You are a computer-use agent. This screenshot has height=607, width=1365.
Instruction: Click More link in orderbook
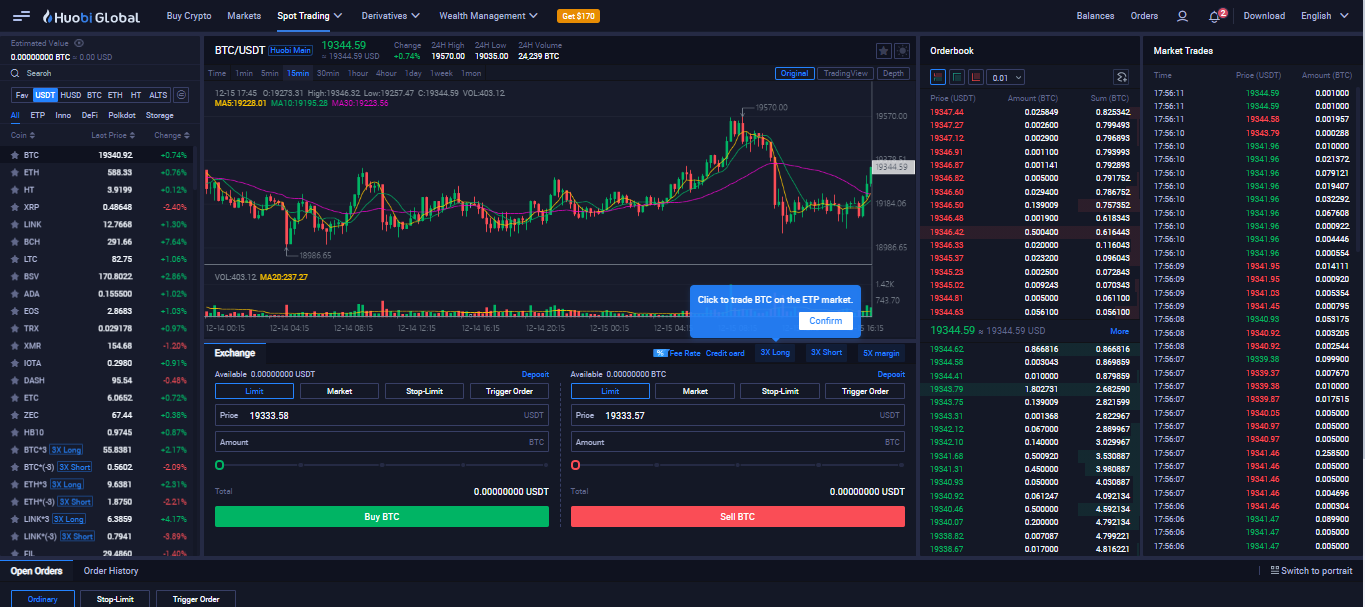(x=1119, y=331)
